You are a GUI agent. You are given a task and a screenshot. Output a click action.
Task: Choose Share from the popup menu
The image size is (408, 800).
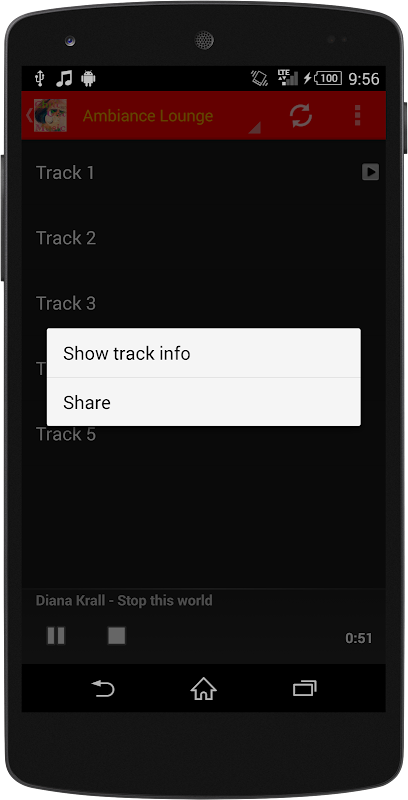(x=203, y=402)
